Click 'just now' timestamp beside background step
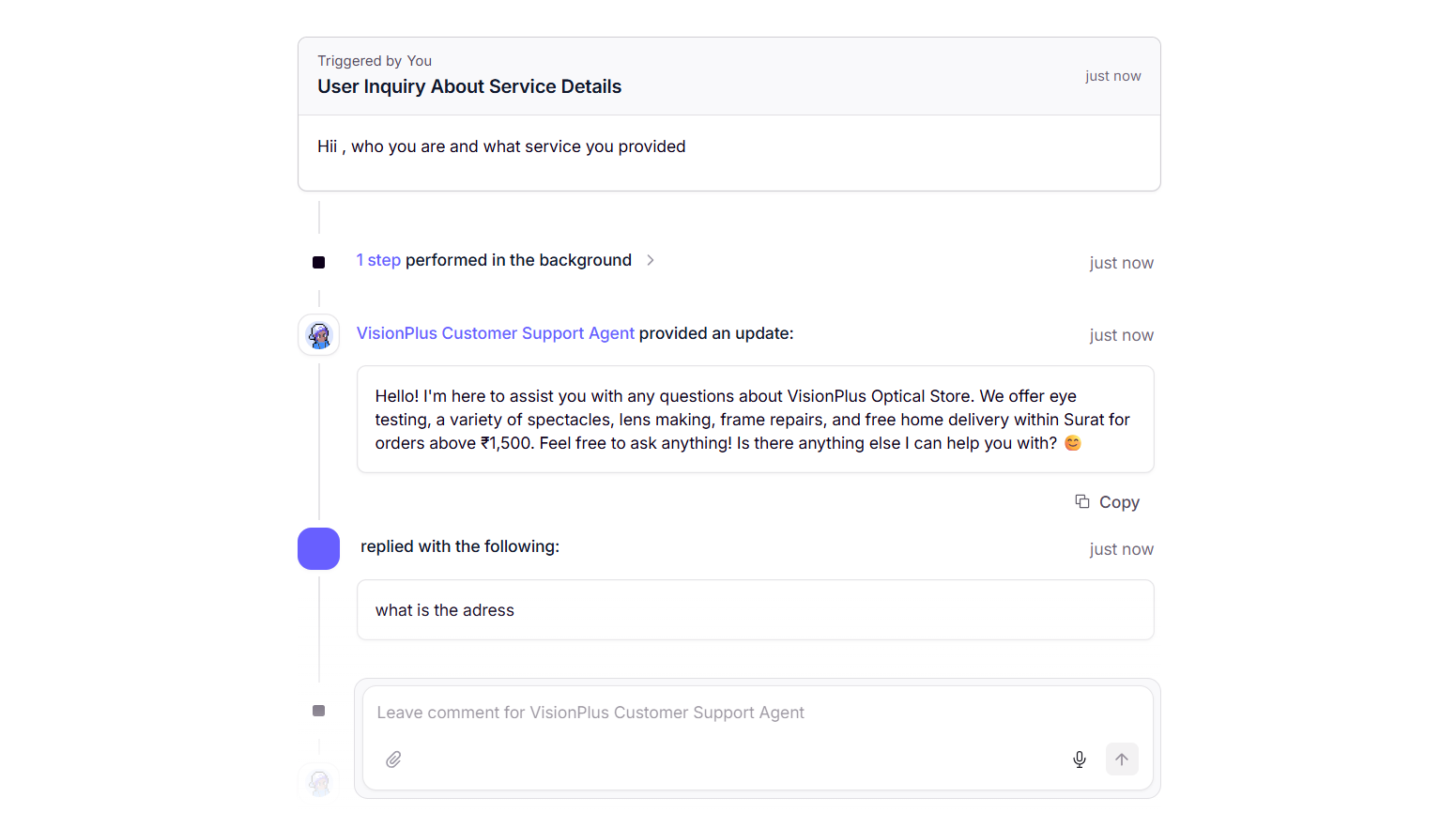Screen dimensions: 1456x813 point(1121,263)
